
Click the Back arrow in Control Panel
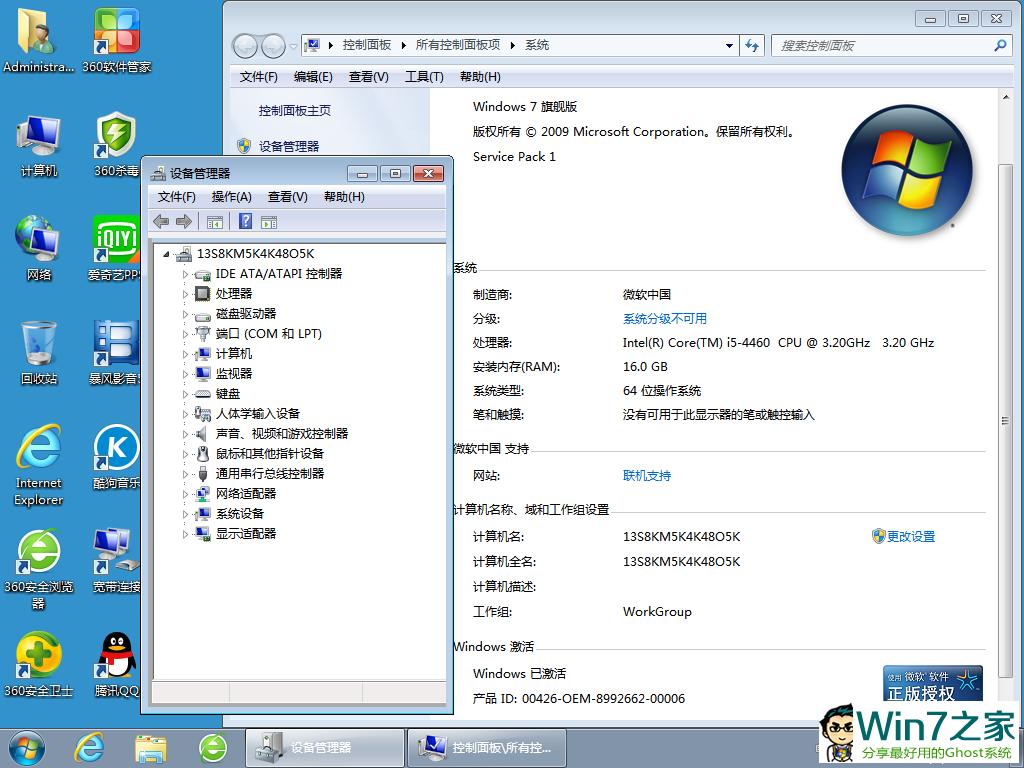click(x=243, y=45)
